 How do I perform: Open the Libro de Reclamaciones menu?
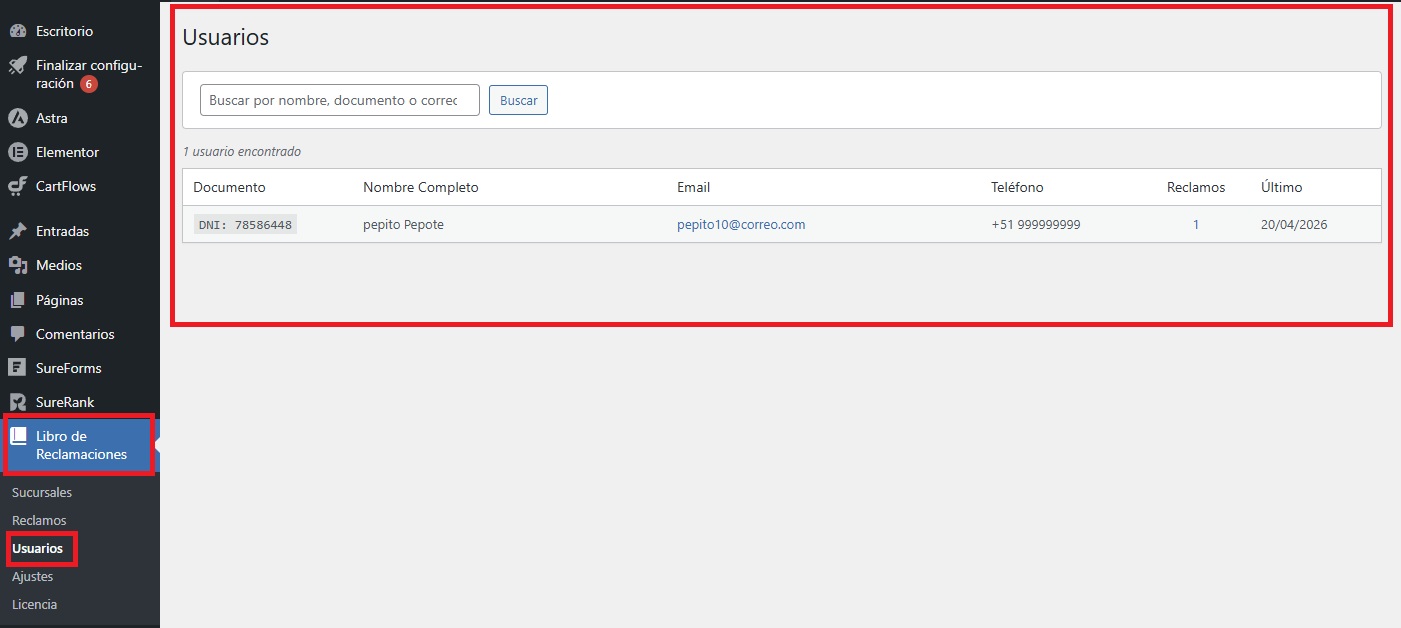(80, 445)
